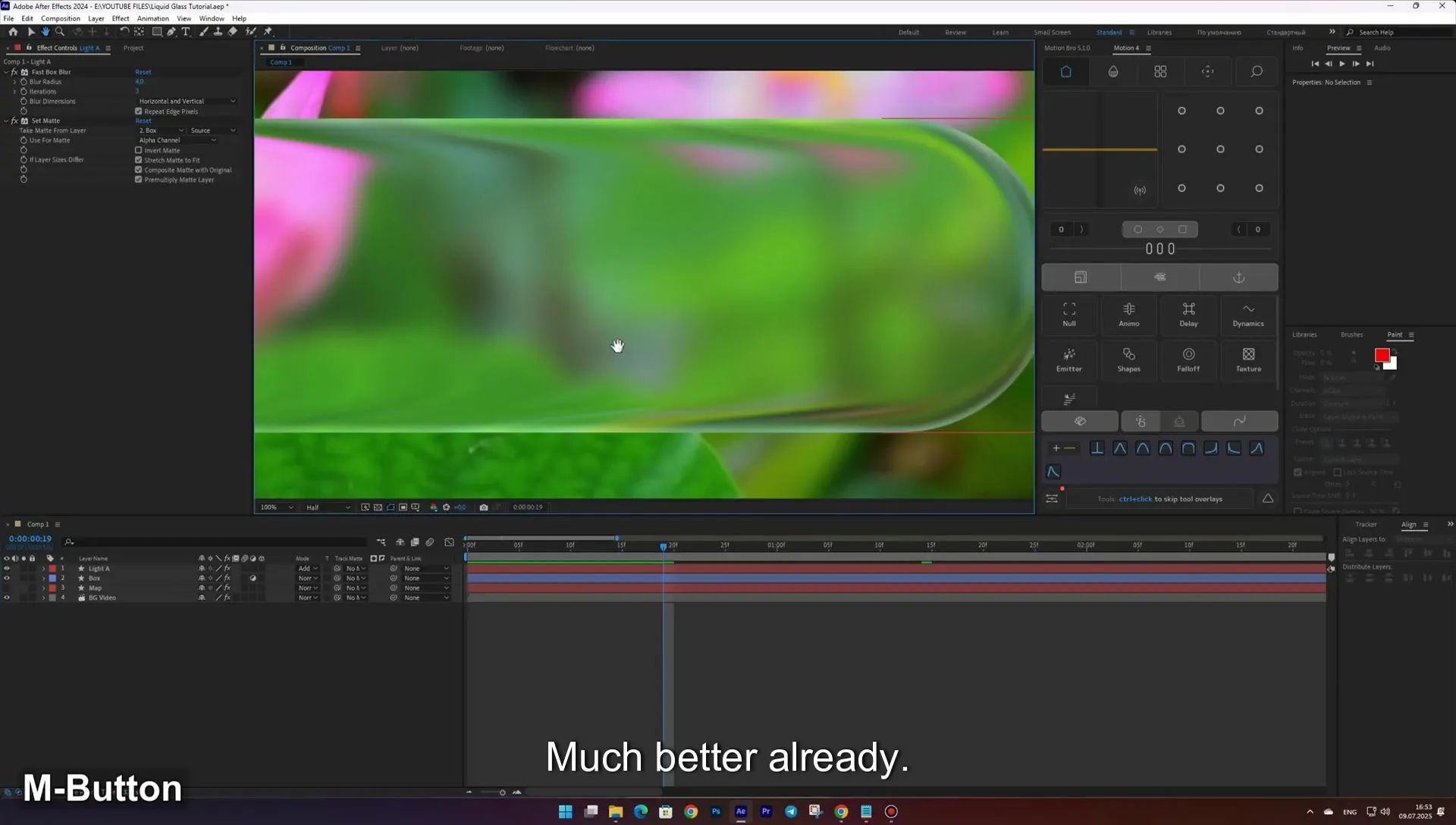Select the Rectangle shape tool
Screen dimensions: 1456x825
tap(157, 32)
